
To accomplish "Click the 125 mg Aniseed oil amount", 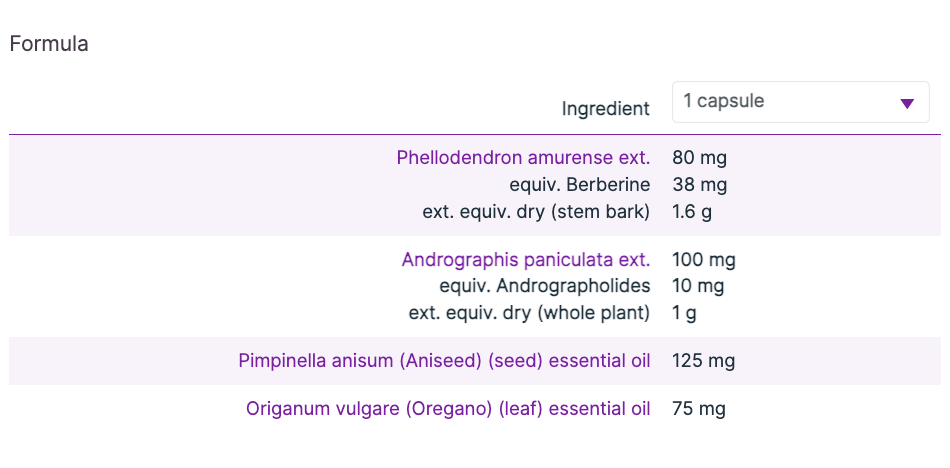I will tap(704, 361).
